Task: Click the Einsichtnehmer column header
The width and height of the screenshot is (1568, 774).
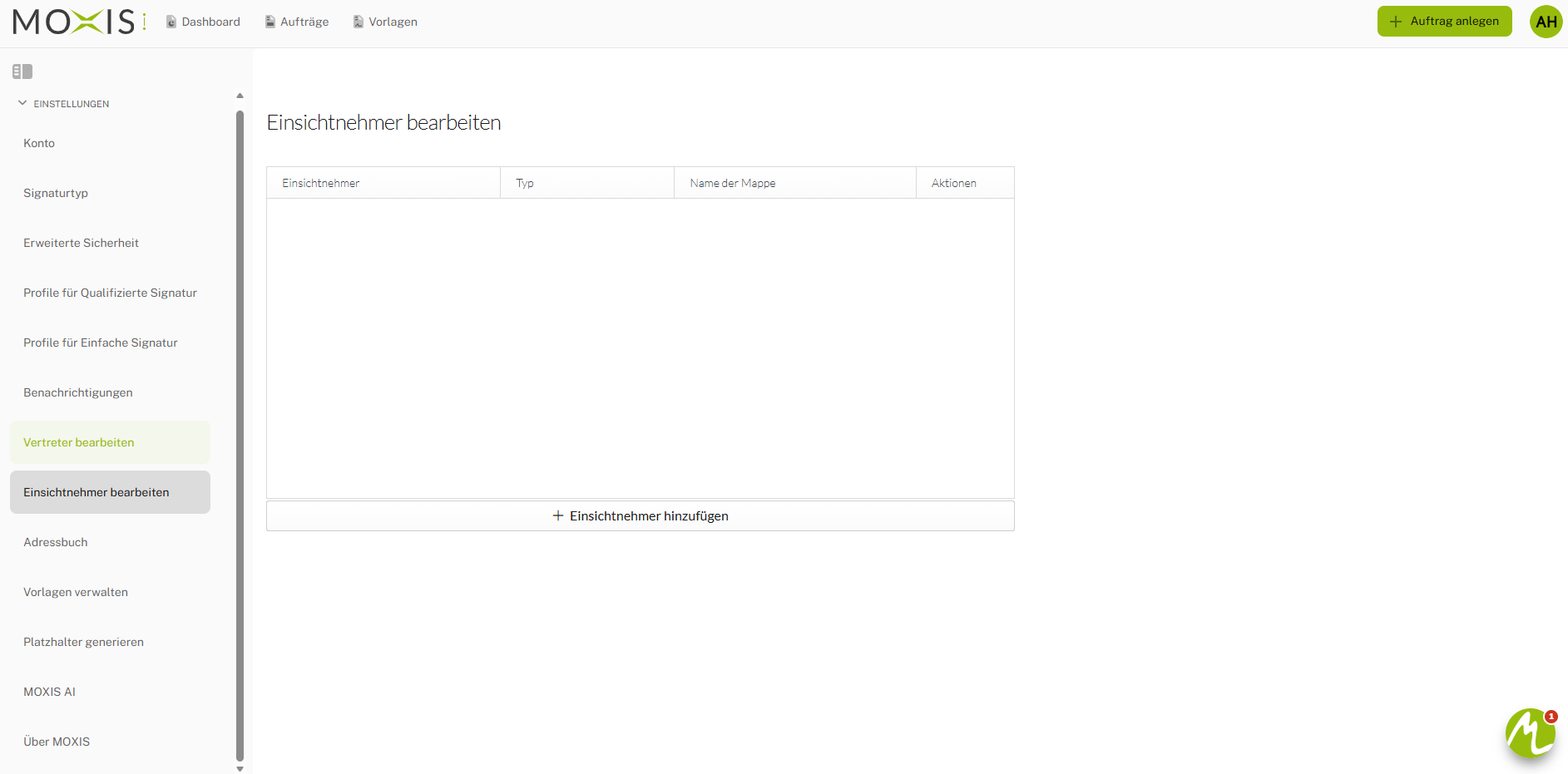Action: click(x=383, y=183)
